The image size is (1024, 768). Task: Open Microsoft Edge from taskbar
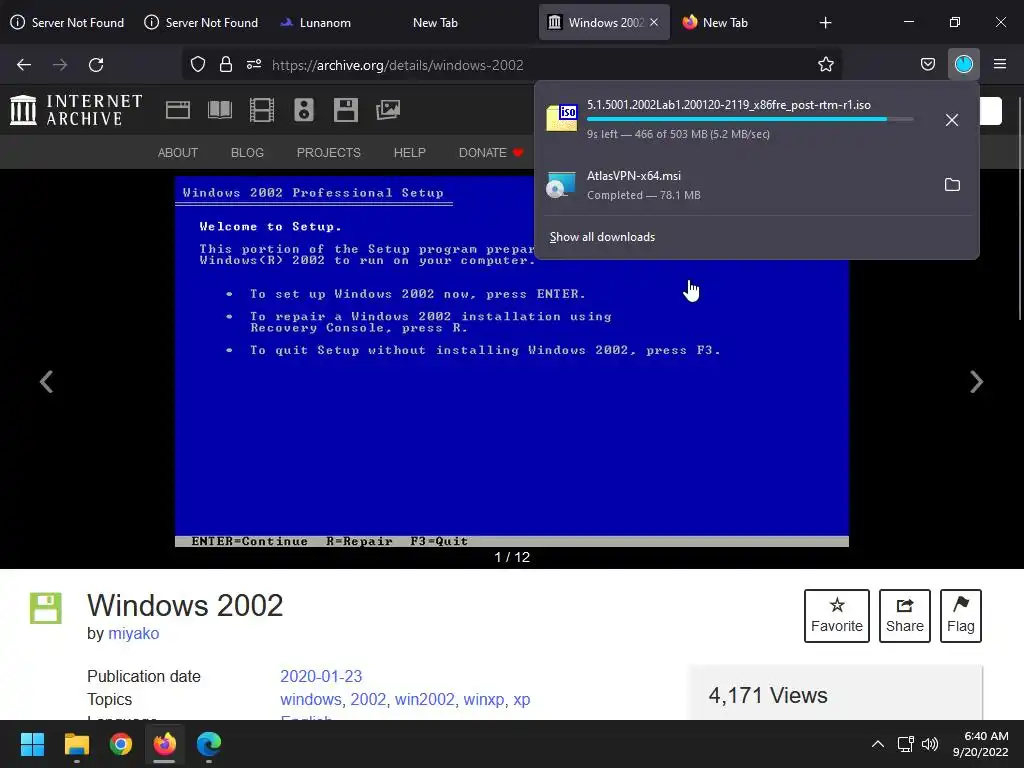point(209,744)
